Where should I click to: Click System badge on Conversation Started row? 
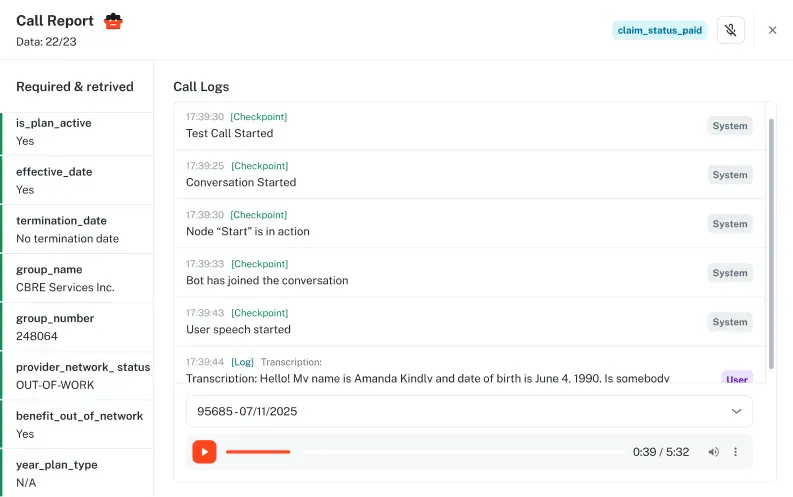pyautogui.click(x=730, y=175)
